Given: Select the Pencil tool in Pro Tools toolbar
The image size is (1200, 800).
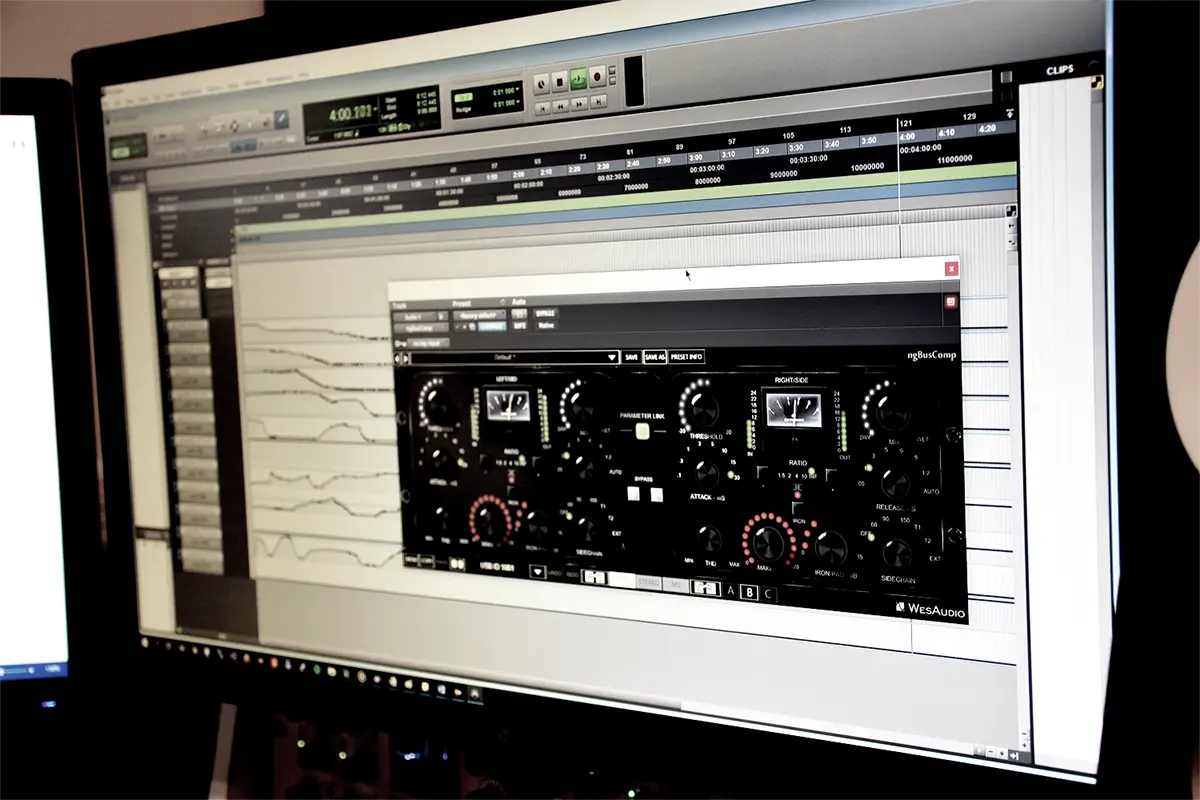Looking at the screenshot, I should pyautogui.click(x=281, y=119).
